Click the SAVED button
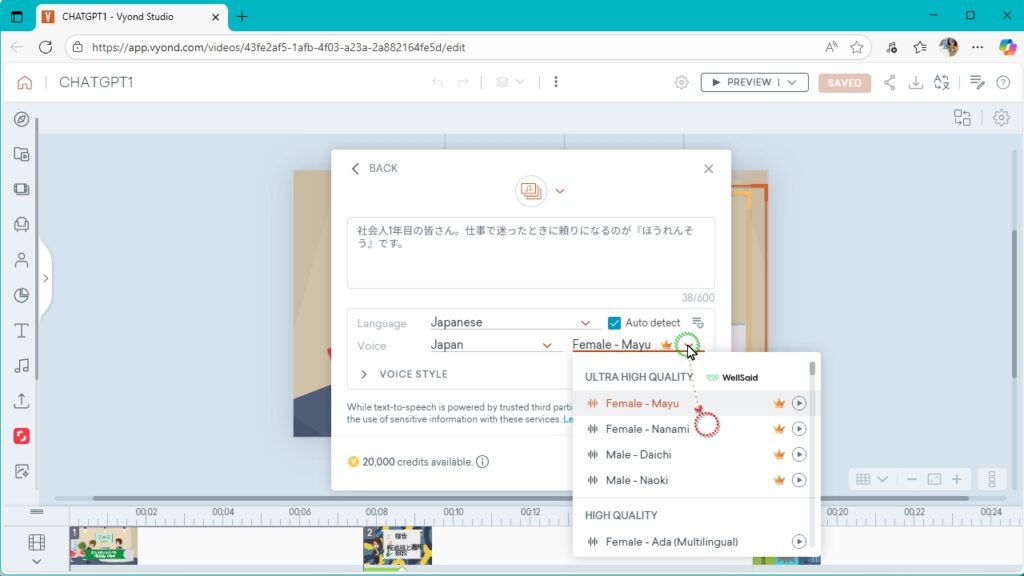This screenshot has height=576, width=1024. click(x=844, y=83)
